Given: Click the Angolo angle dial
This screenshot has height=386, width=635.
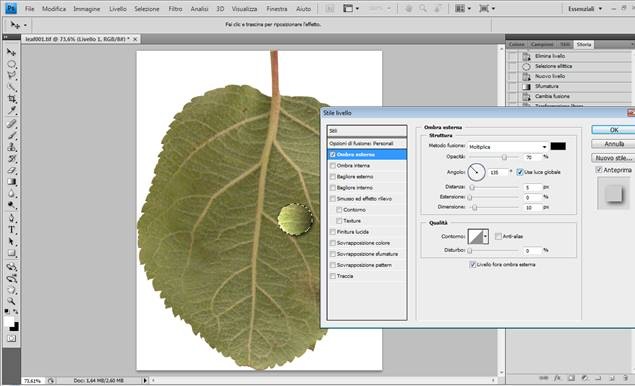Looking at the screenshot, I should point(477,172).
